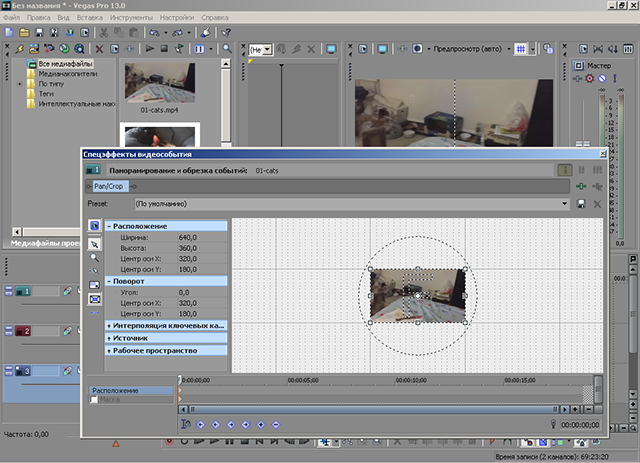640x463 pixels.
Task: Start media preview with the play icon
Action: click(150, 49)
